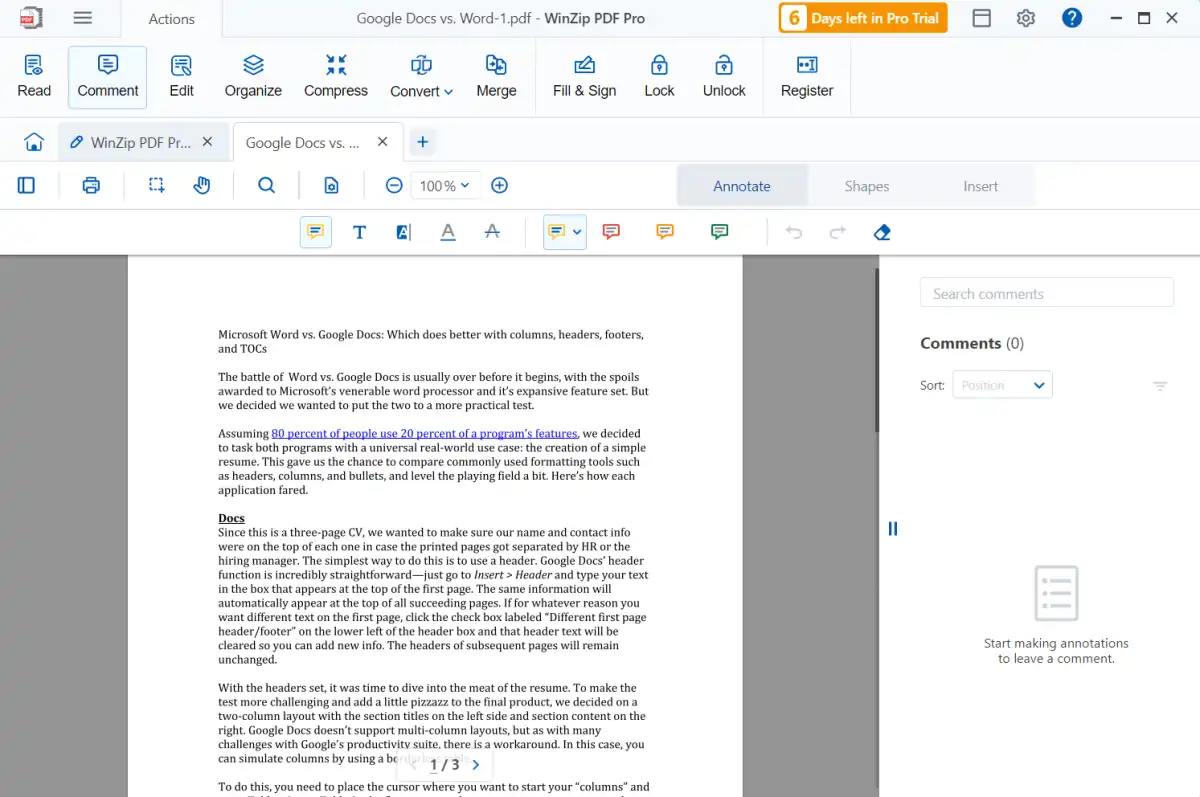This screenshot has height=797, width=1200.
Task: Choose the strikethrough text annotation
Action: 492,232
